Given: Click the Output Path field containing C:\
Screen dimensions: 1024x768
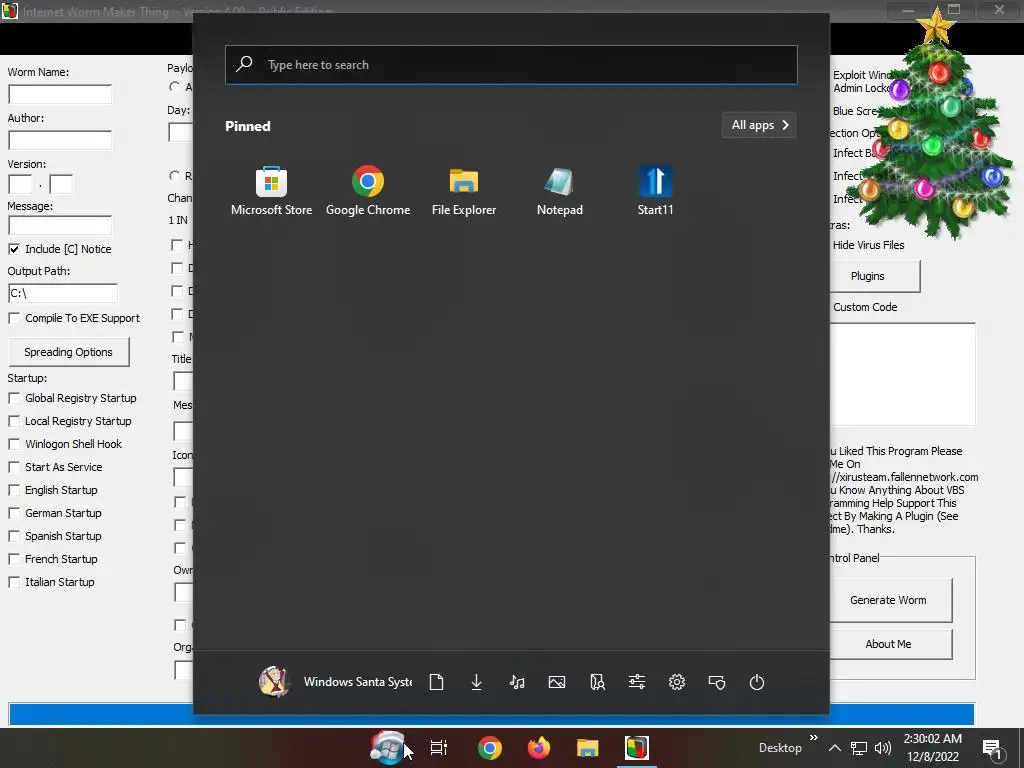Looking at the screenshot, I should [x=63, y=293].
